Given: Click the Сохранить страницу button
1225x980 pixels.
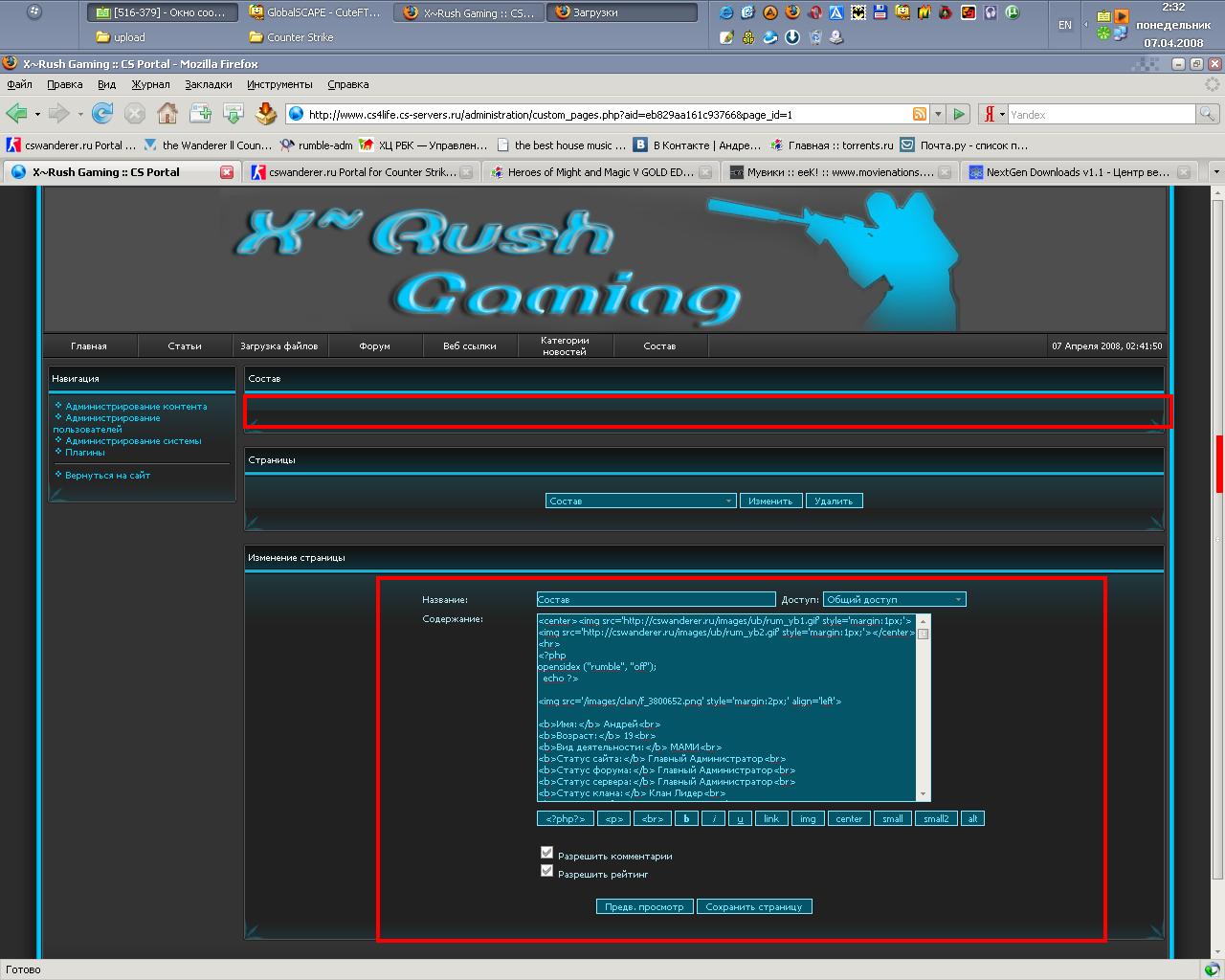Looking at the screenshot, I should coord(753,906).
